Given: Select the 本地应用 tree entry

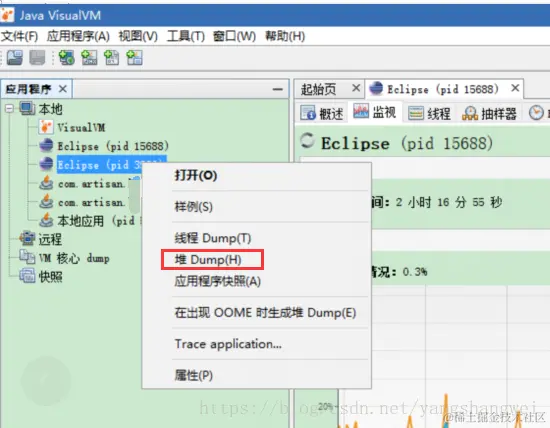Looking at the screenshot, I should click(96, 221).
